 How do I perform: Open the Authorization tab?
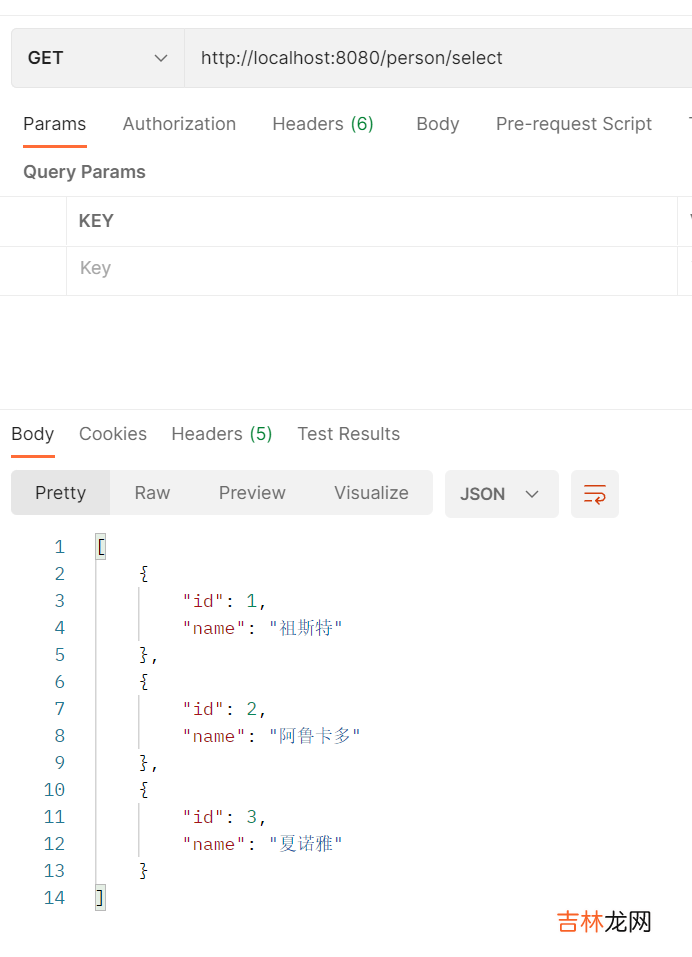click(x=179, y=124)
